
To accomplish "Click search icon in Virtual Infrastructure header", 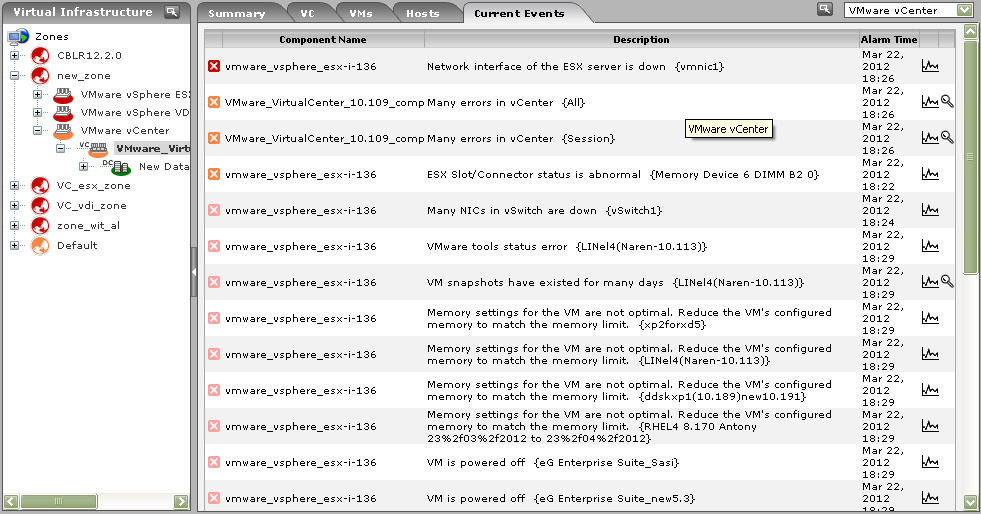I will click(171, 11).
